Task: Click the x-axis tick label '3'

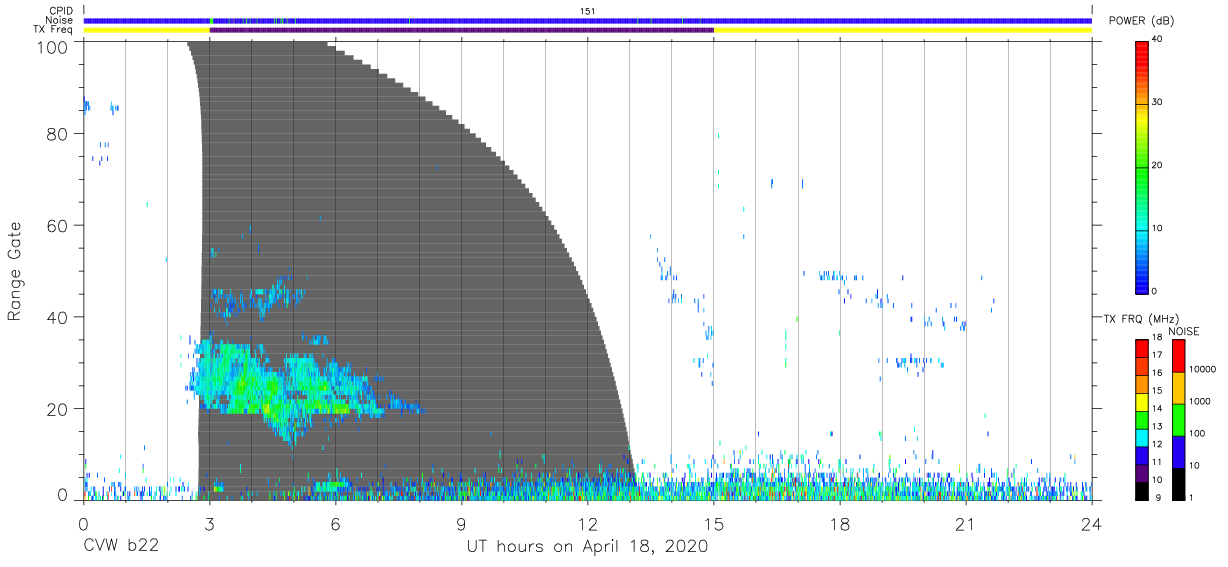Action: 209,525
